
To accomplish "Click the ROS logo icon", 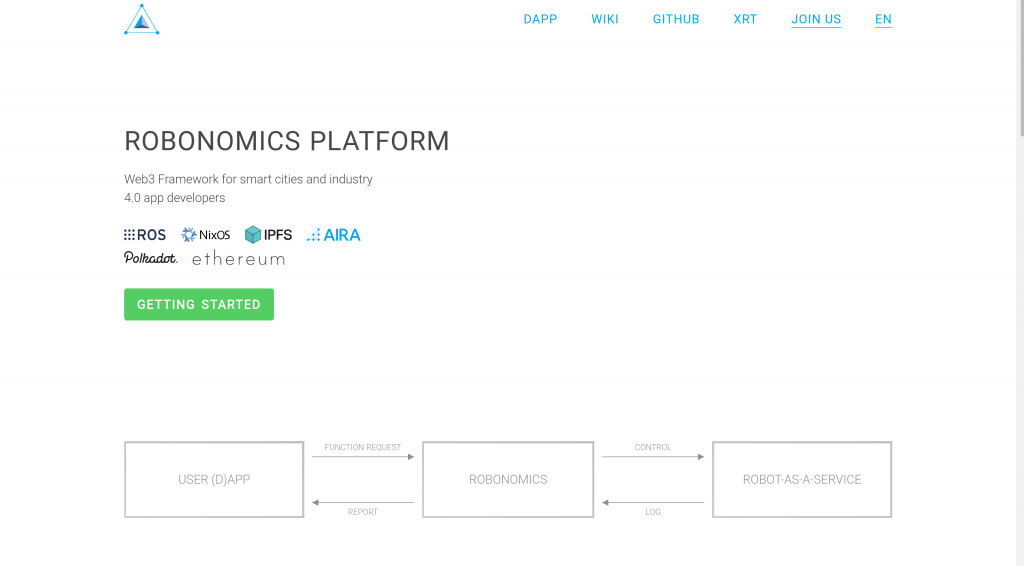I will [x=145, y=235].
